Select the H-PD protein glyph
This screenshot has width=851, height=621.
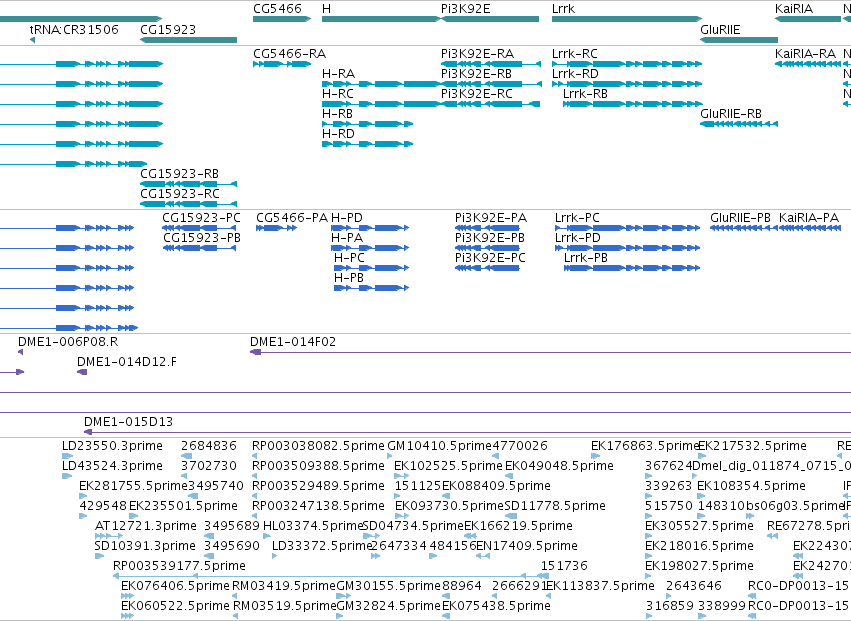(x=370, y=228)
